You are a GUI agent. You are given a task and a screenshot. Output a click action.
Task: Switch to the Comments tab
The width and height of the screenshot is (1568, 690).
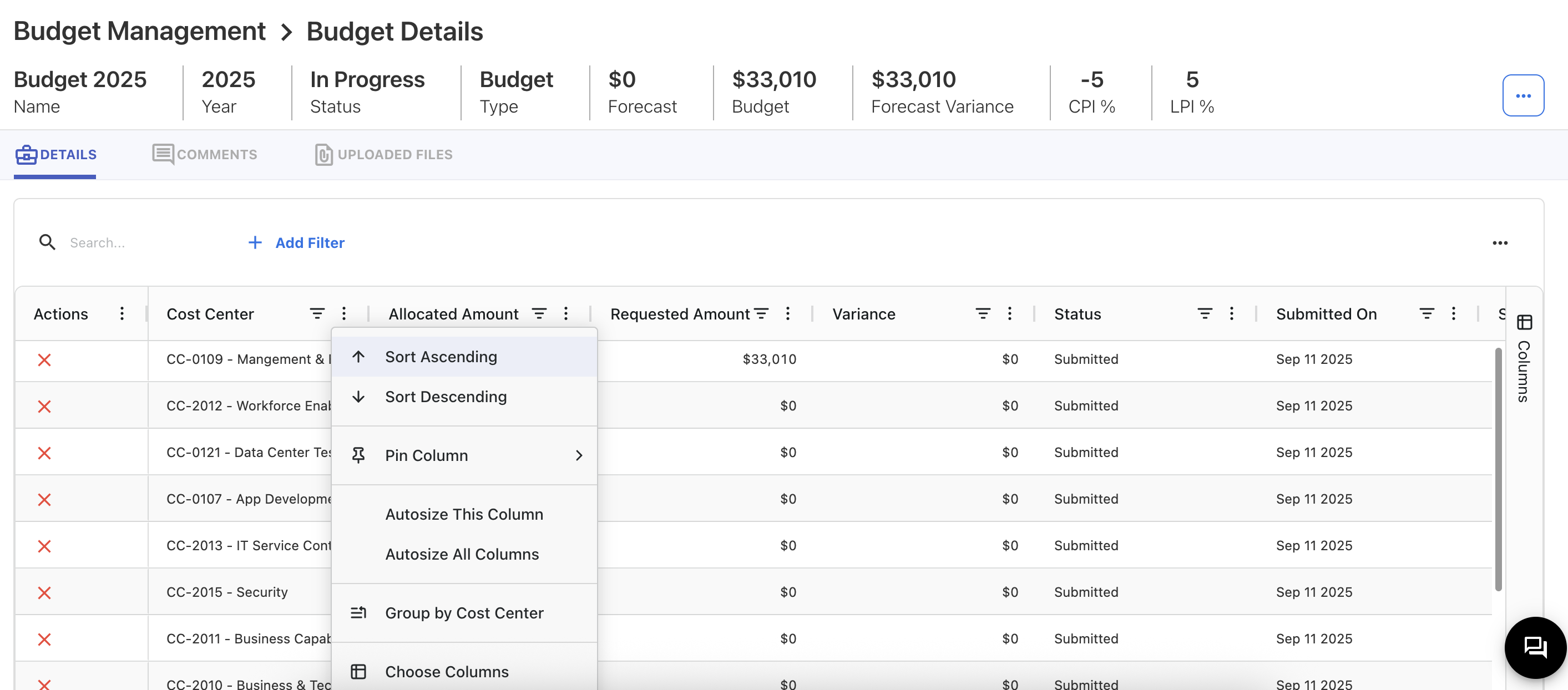point(205,155)
